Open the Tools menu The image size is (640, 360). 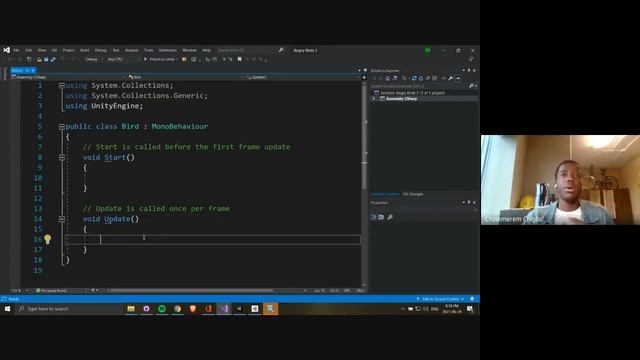pos(149,50)
